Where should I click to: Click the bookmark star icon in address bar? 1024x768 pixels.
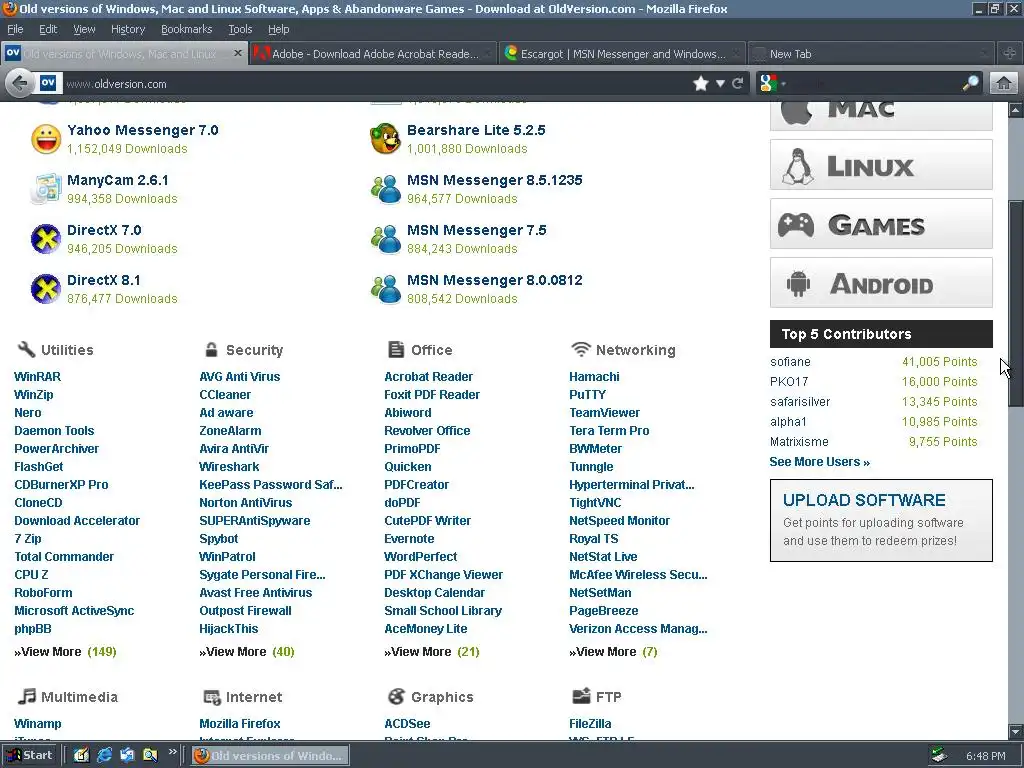(x=701, y=84)
